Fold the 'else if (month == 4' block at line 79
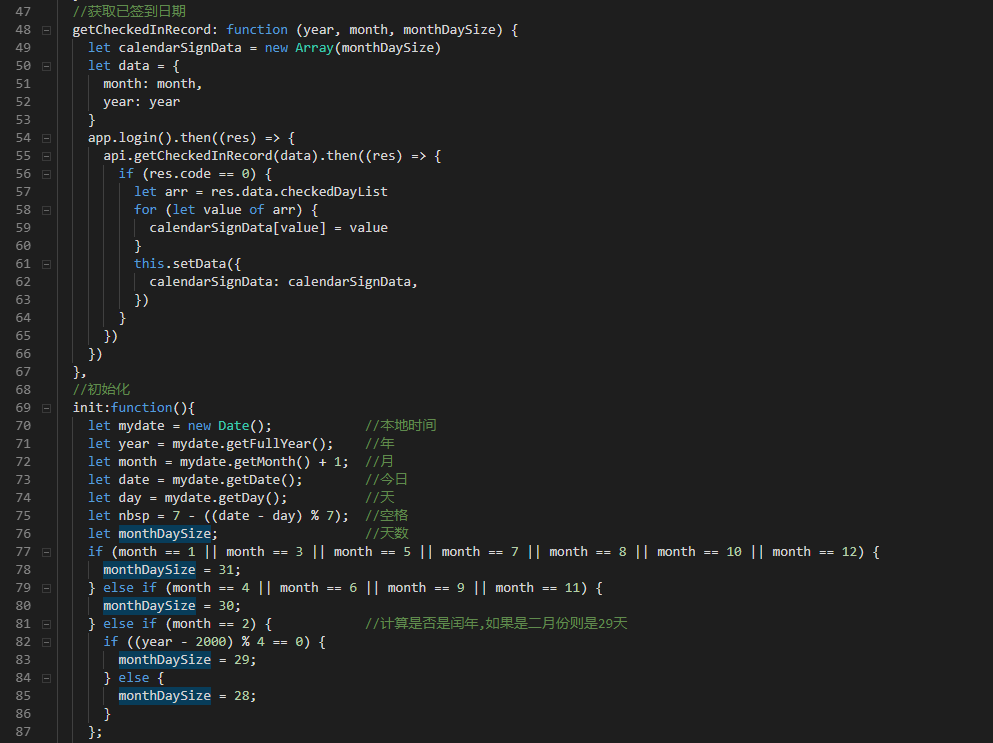The image size is (993, 743). click(46, 588)
